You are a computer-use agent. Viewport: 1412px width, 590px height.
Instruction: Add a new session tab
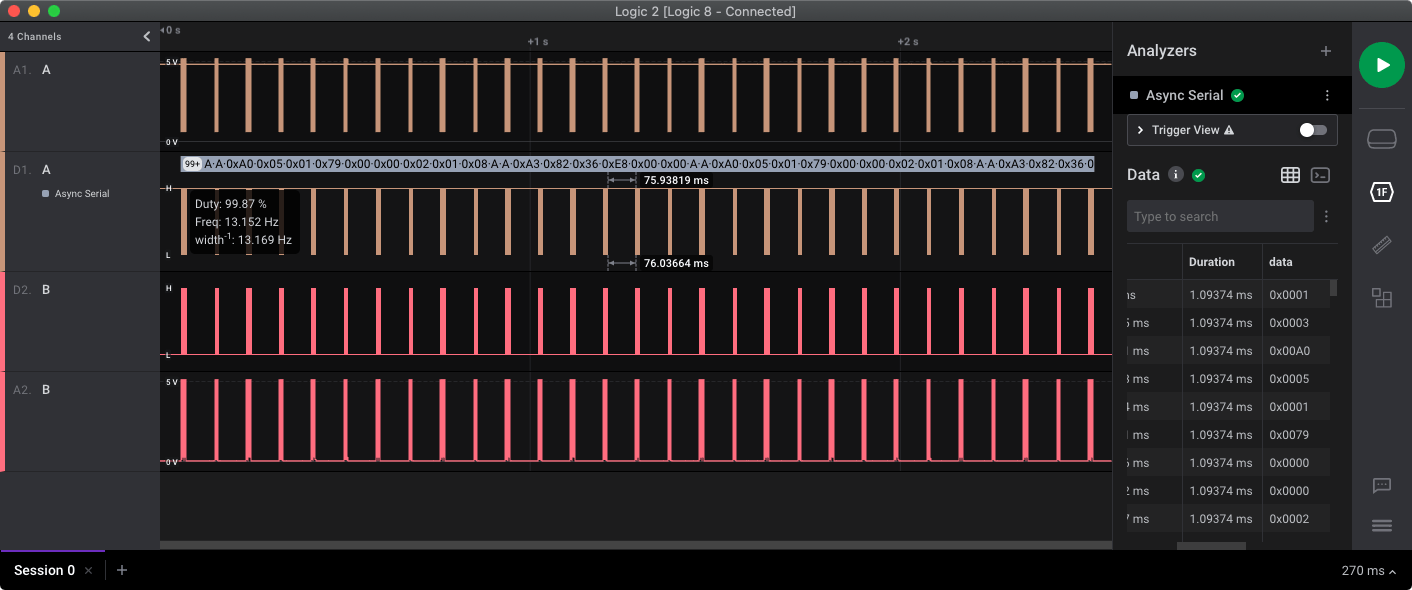122,570
